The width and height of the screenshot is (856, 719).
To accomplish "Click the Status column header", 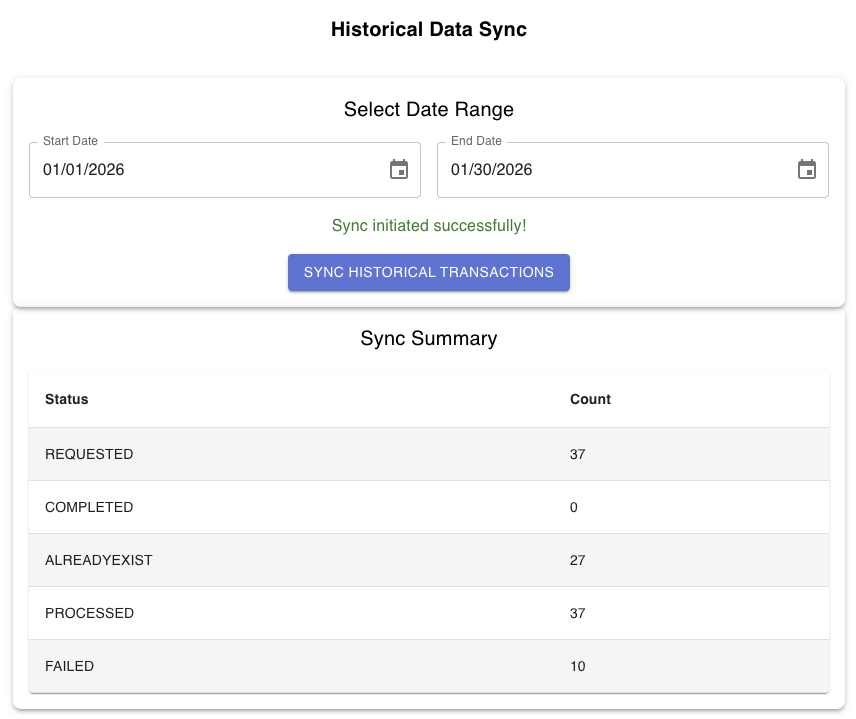I will (67, 399).
